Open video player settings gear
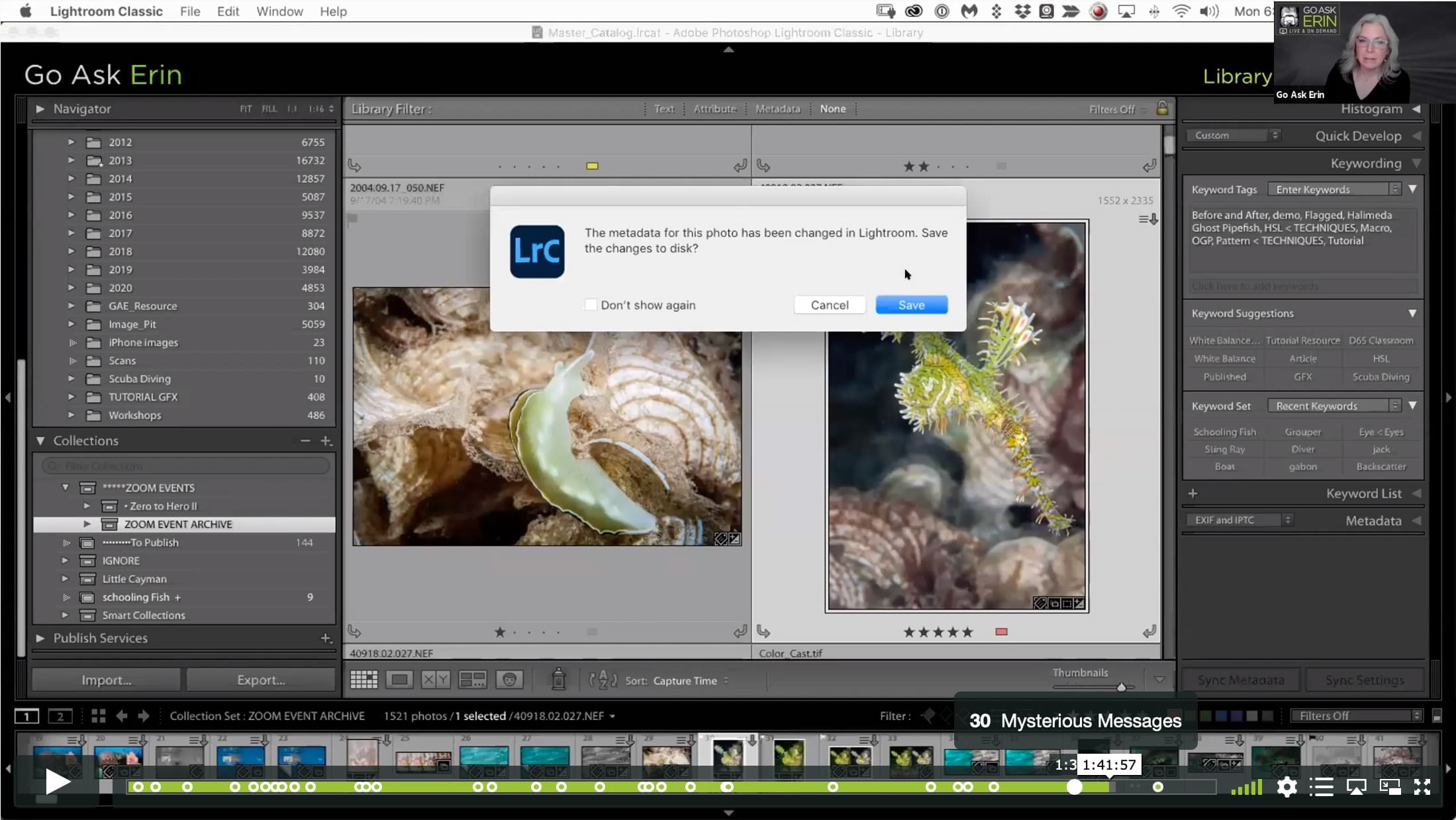This screenshot has height=820, width=1456. coord(1286,787)
